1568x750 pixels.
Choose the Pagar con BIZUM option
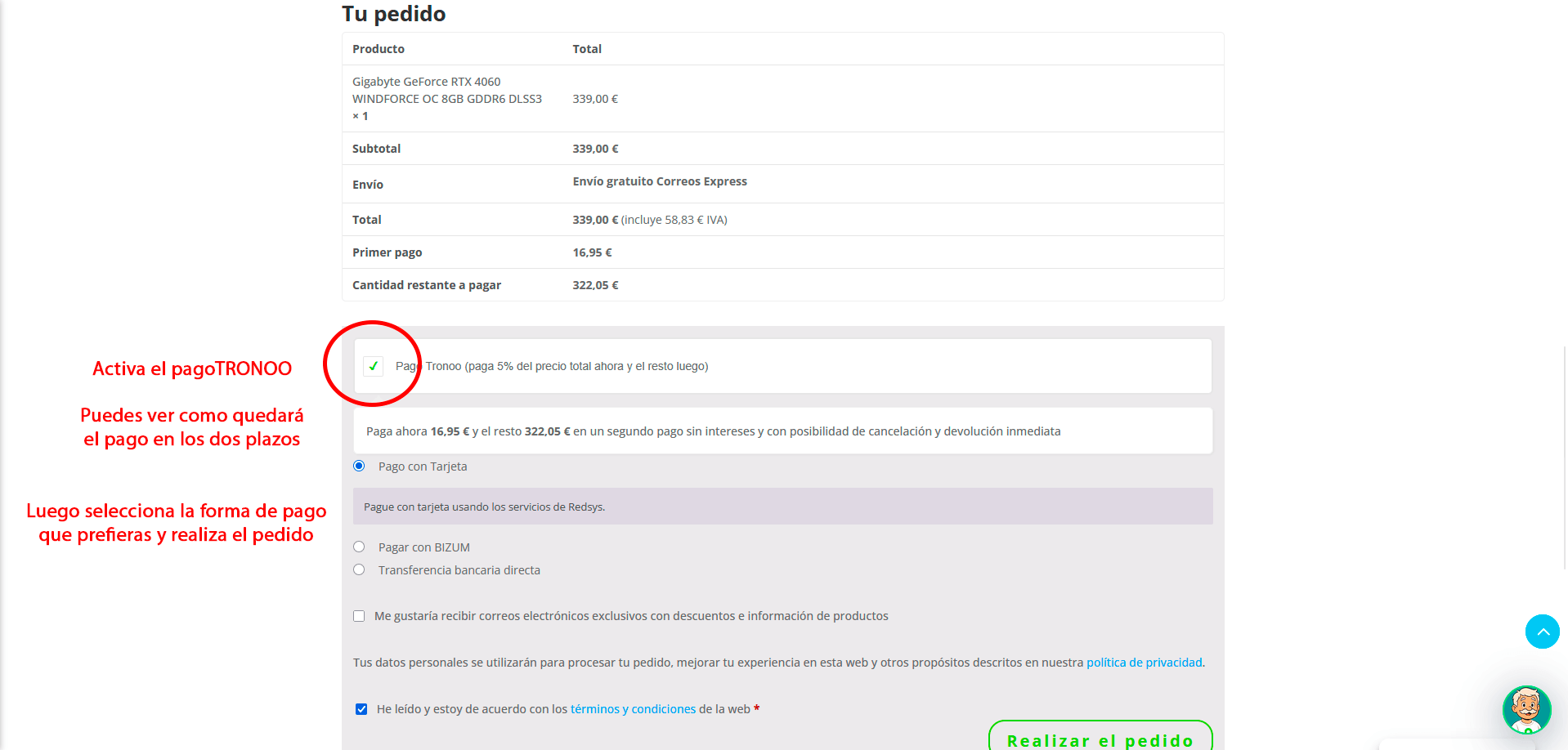click(359, 547)
